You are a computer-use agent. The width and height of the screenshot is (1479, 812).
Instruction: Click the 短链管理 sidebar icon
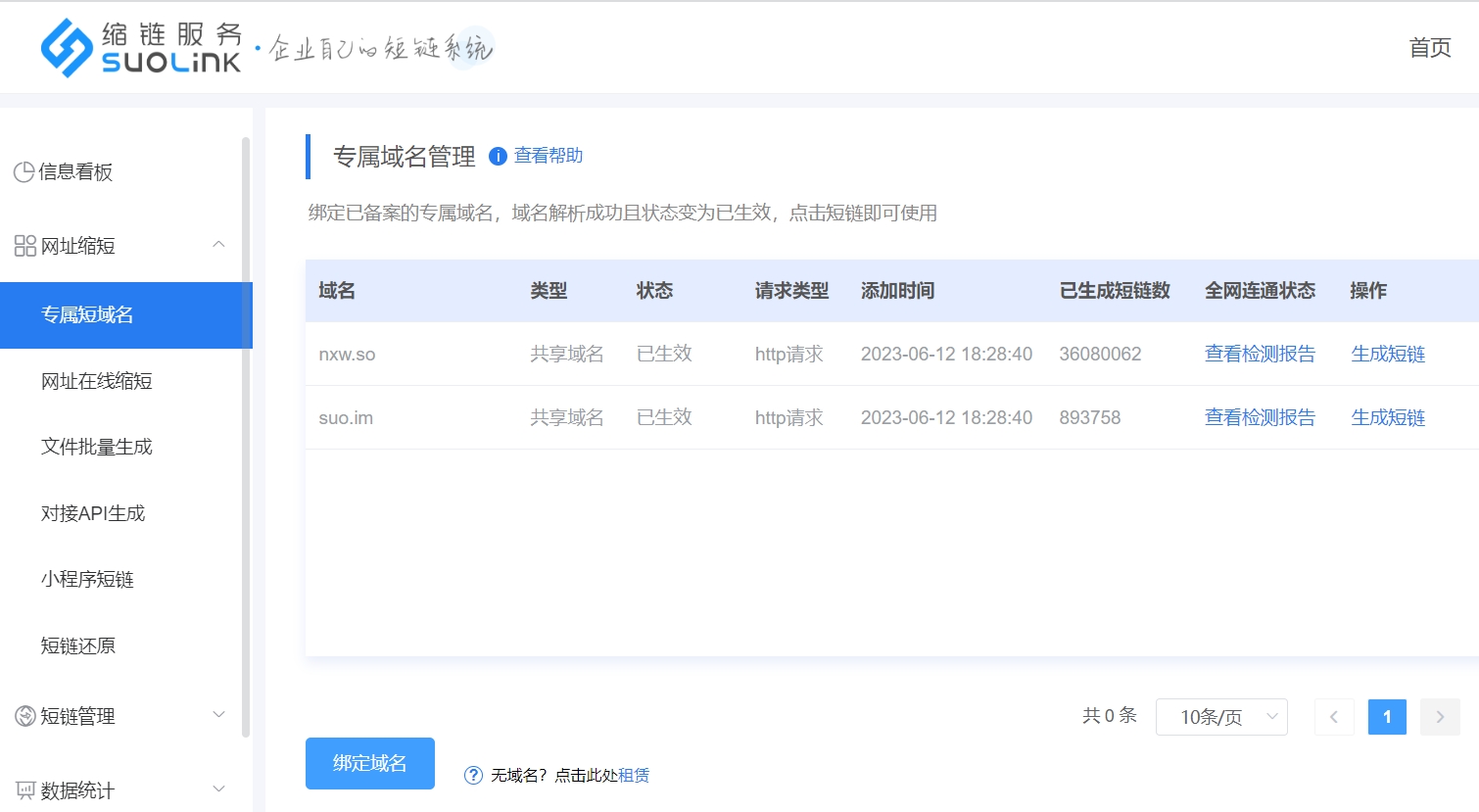(x=24, y=716)
